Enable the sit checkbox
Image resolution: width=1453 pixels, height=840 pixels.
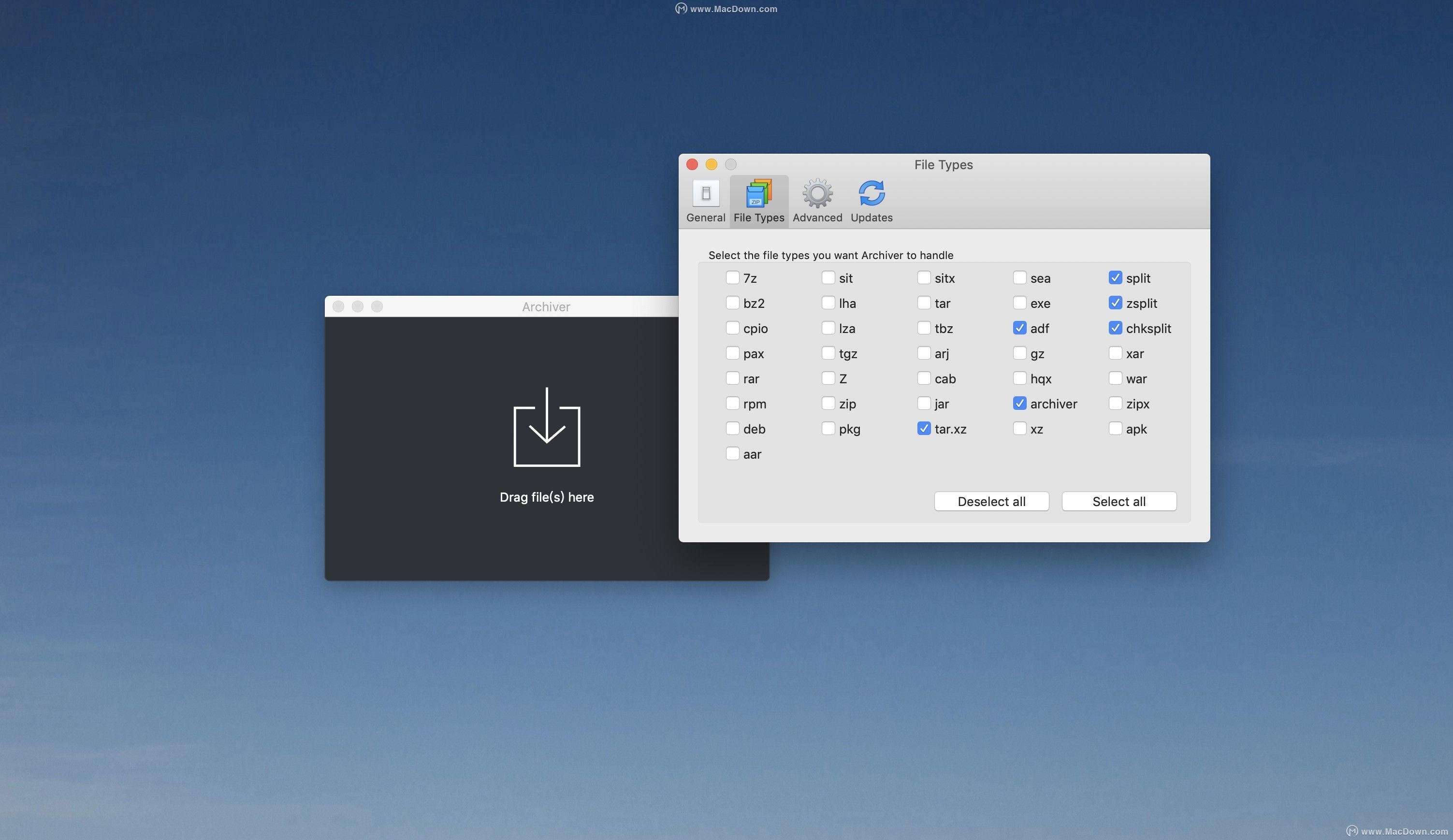pos(828,278)
